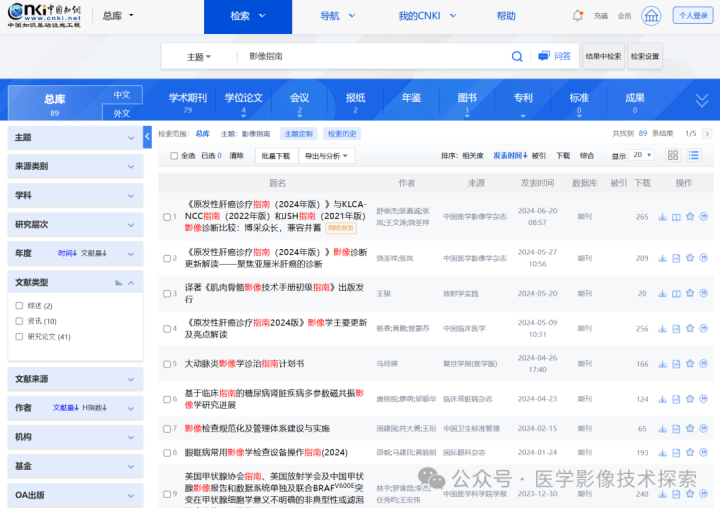Open the 检索历史 link
This screenshot has height=508, width=720.
pyautogui.click(x=342, y=134)
